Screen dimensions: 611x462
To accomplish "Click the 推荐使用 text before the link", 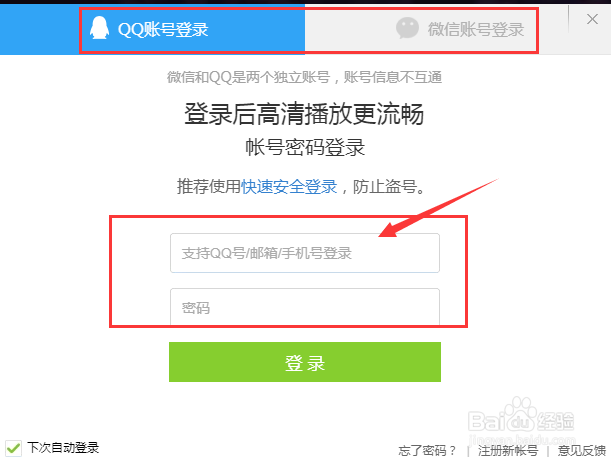I will point(209,187).
